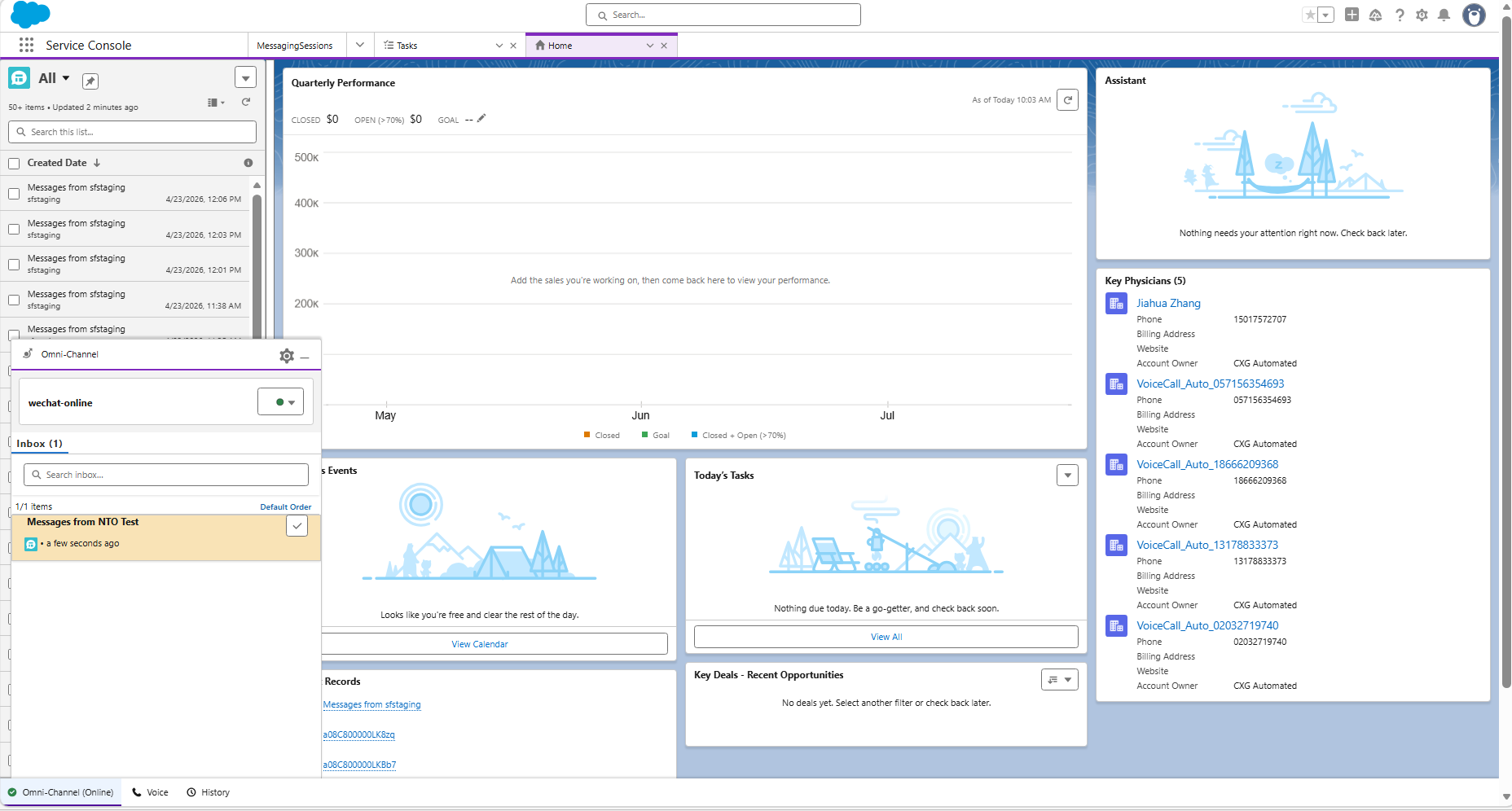Accept the Messages from NTO Test request

[297, 526]
